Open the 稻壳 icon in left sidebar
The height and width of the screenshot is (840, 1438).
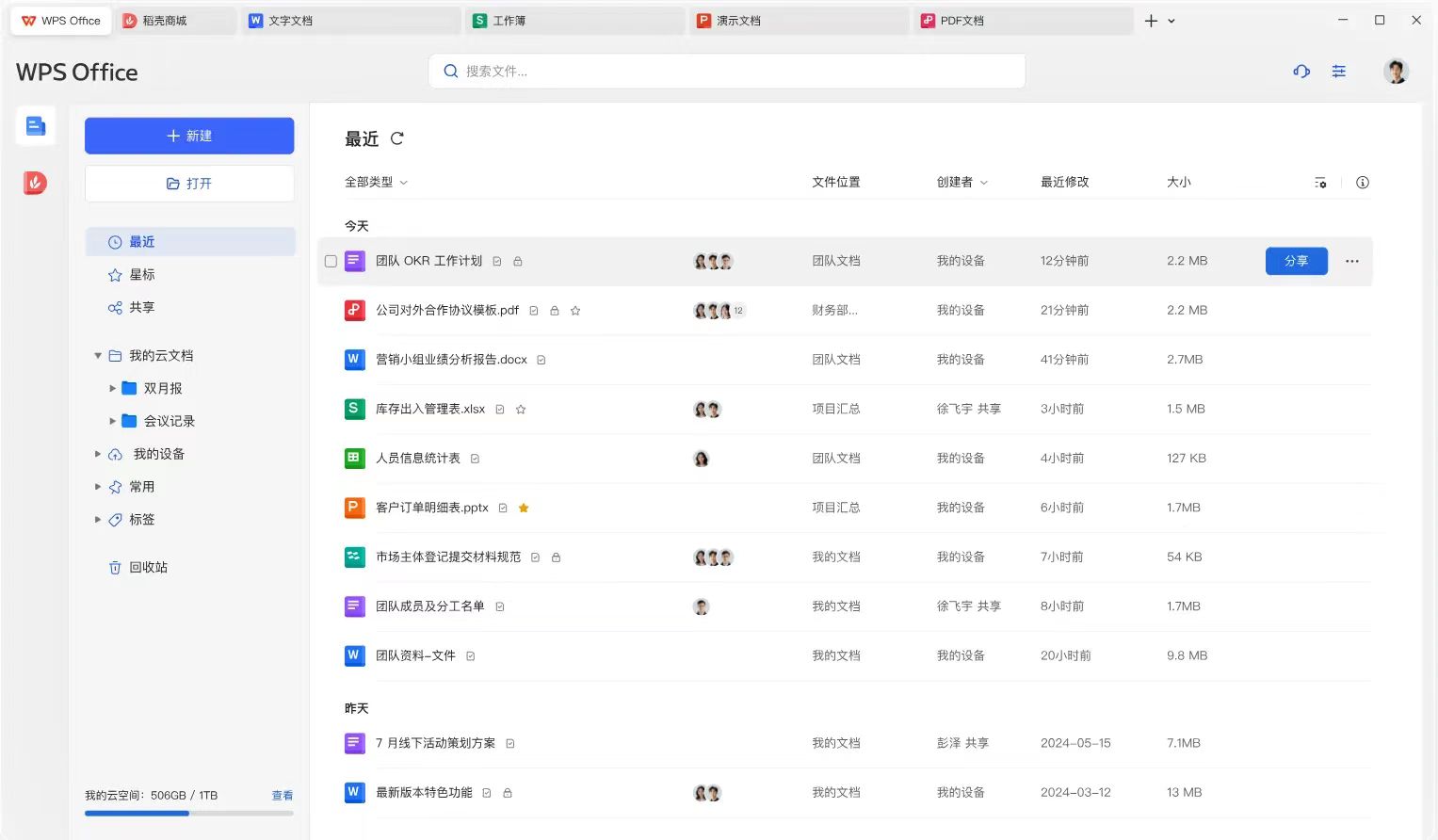[x=35, y=183]
